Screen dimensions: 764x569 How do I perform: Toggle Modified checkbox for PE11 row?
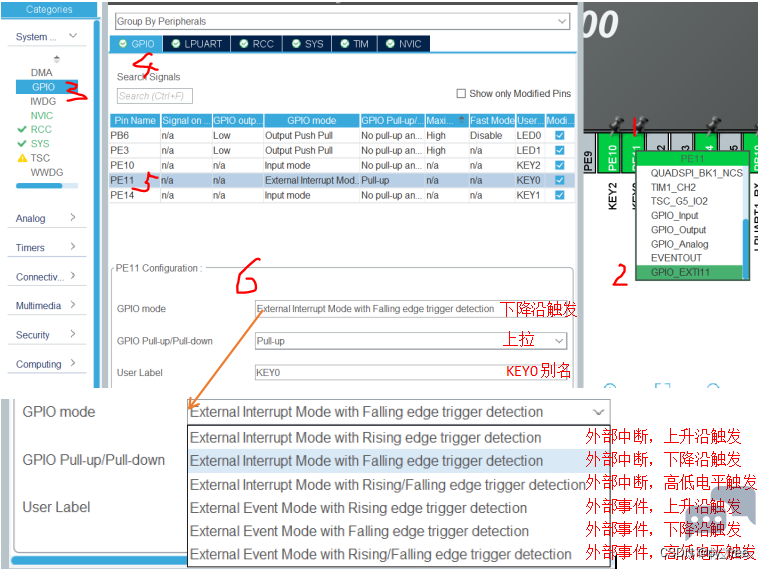560,180
